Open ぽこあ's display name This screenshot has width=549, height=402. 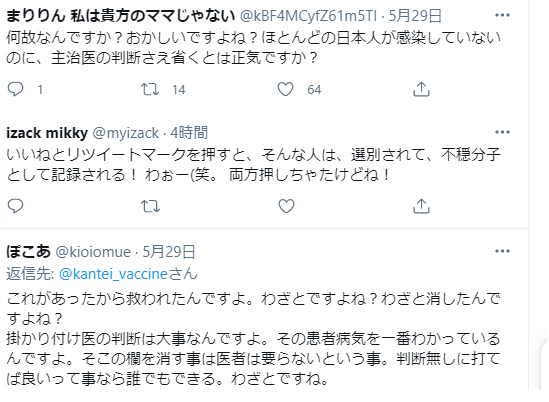(28, 251)
